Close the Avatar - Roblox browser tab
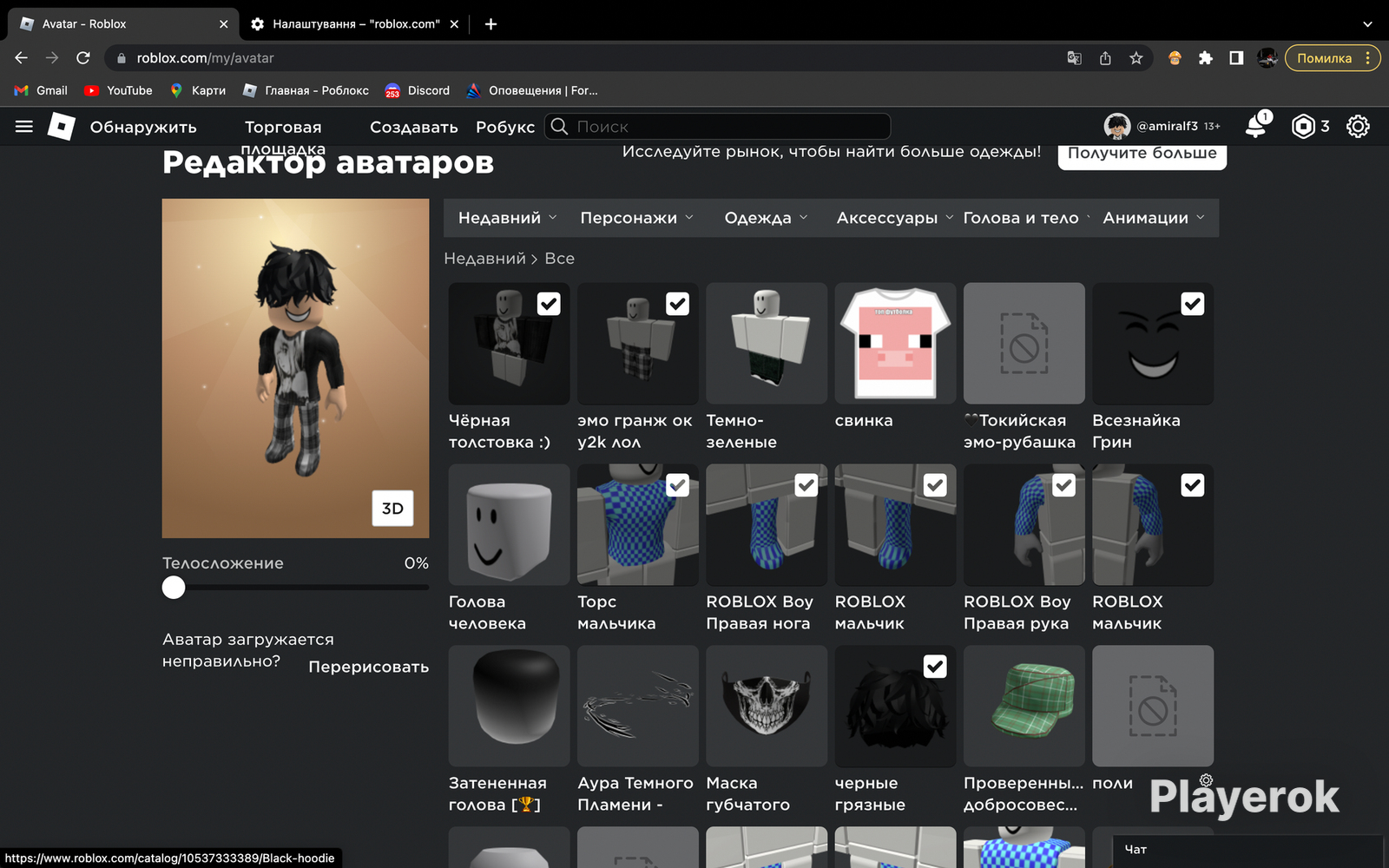The image size is (1389, 868). tap(223, 24)
